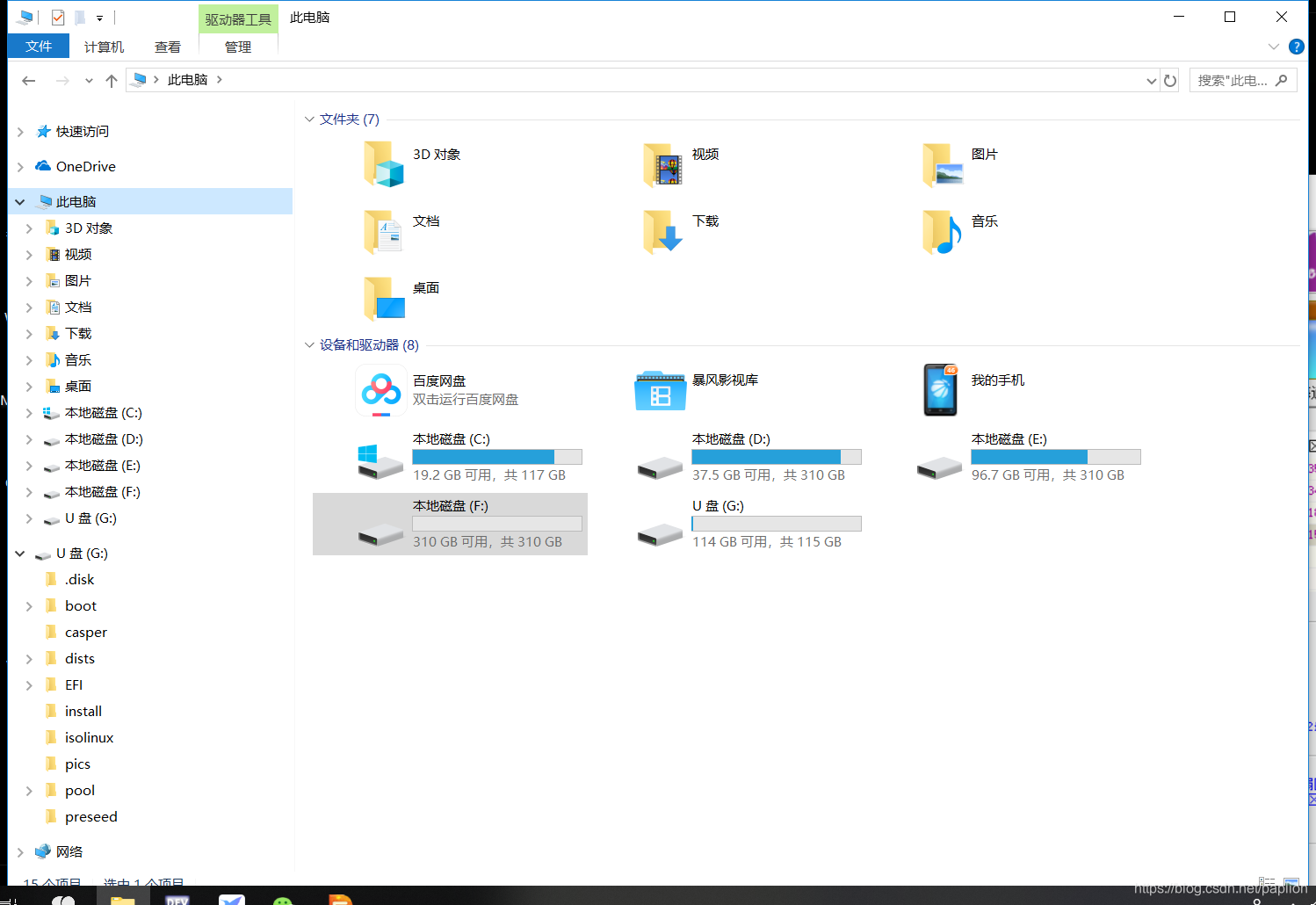1316x905 pixels.
Task: Expand the ribbon with the chevron
Action: point(1274,47)
